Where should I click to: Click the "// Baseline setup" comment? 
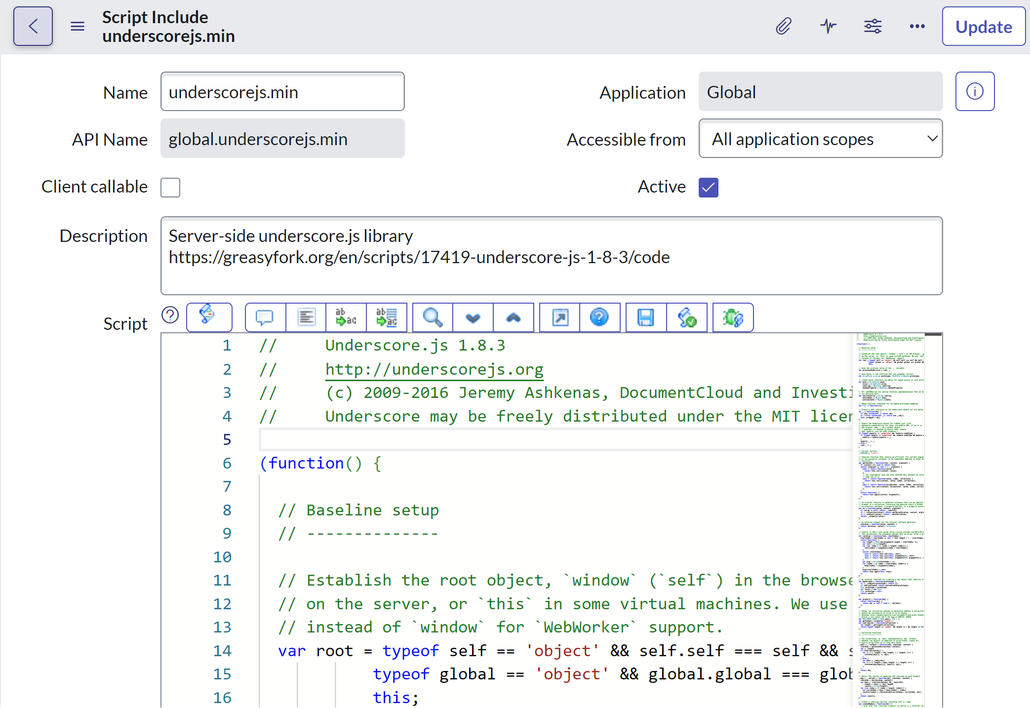(x=359, y=510)
